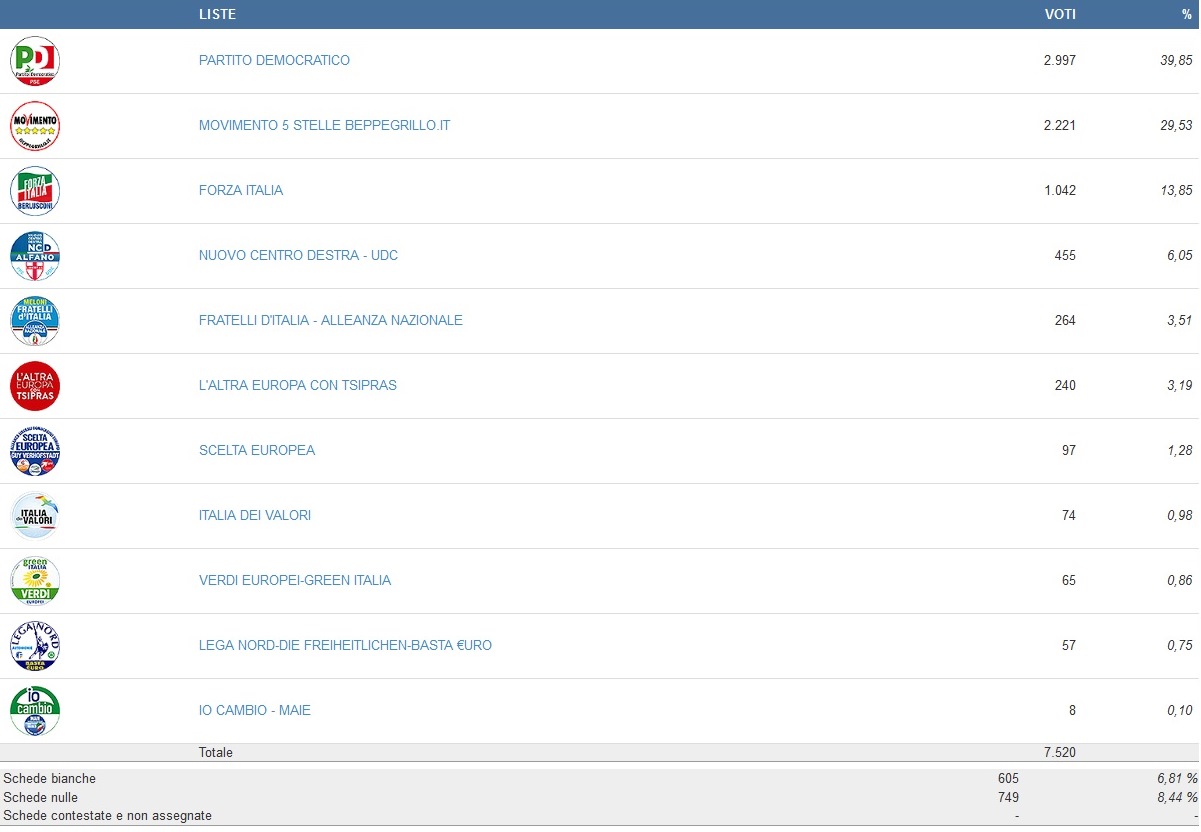The width and height of the screenshot is (1201, 832).
Task: Select the 605 blank ballots count
Action: click(x=1008, y=778)
